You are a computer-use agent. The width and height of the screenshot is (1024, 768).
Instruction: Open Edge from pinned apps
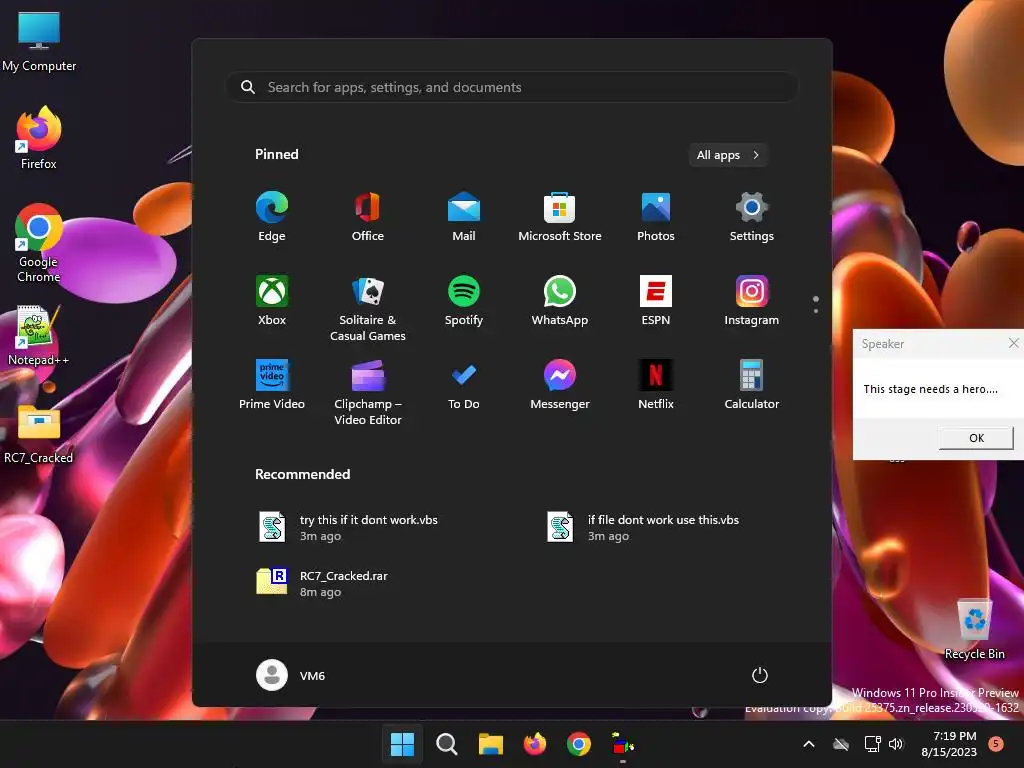coord(272,216)
